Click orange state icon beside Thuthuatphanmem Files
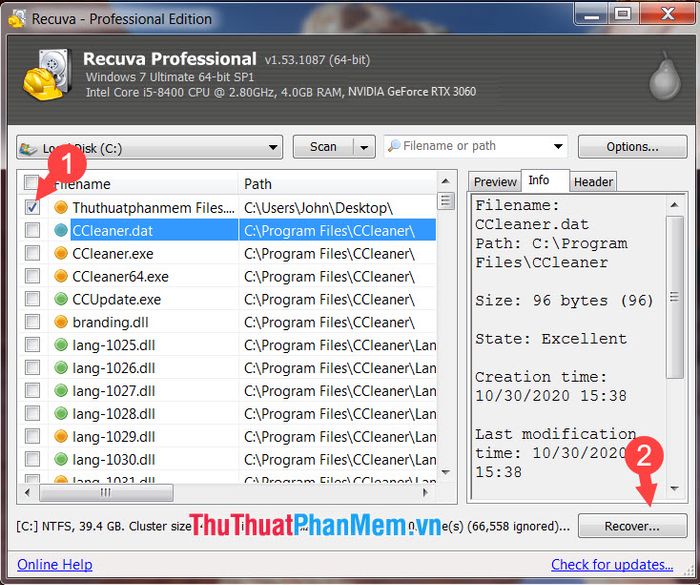Image resolution: width=700 pixels, height=585 pixels. tap(61, 207)
